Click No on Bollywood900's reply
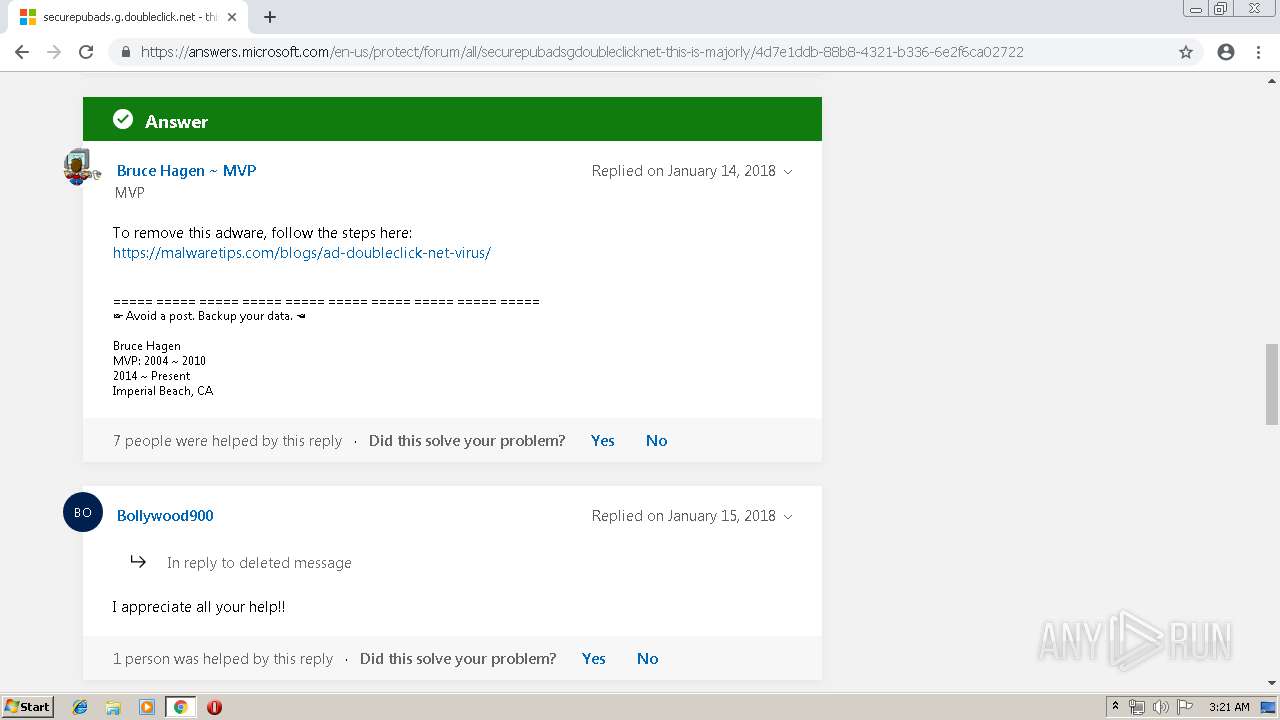Viewport: 1280px width, 720px height. click(647, 659)
